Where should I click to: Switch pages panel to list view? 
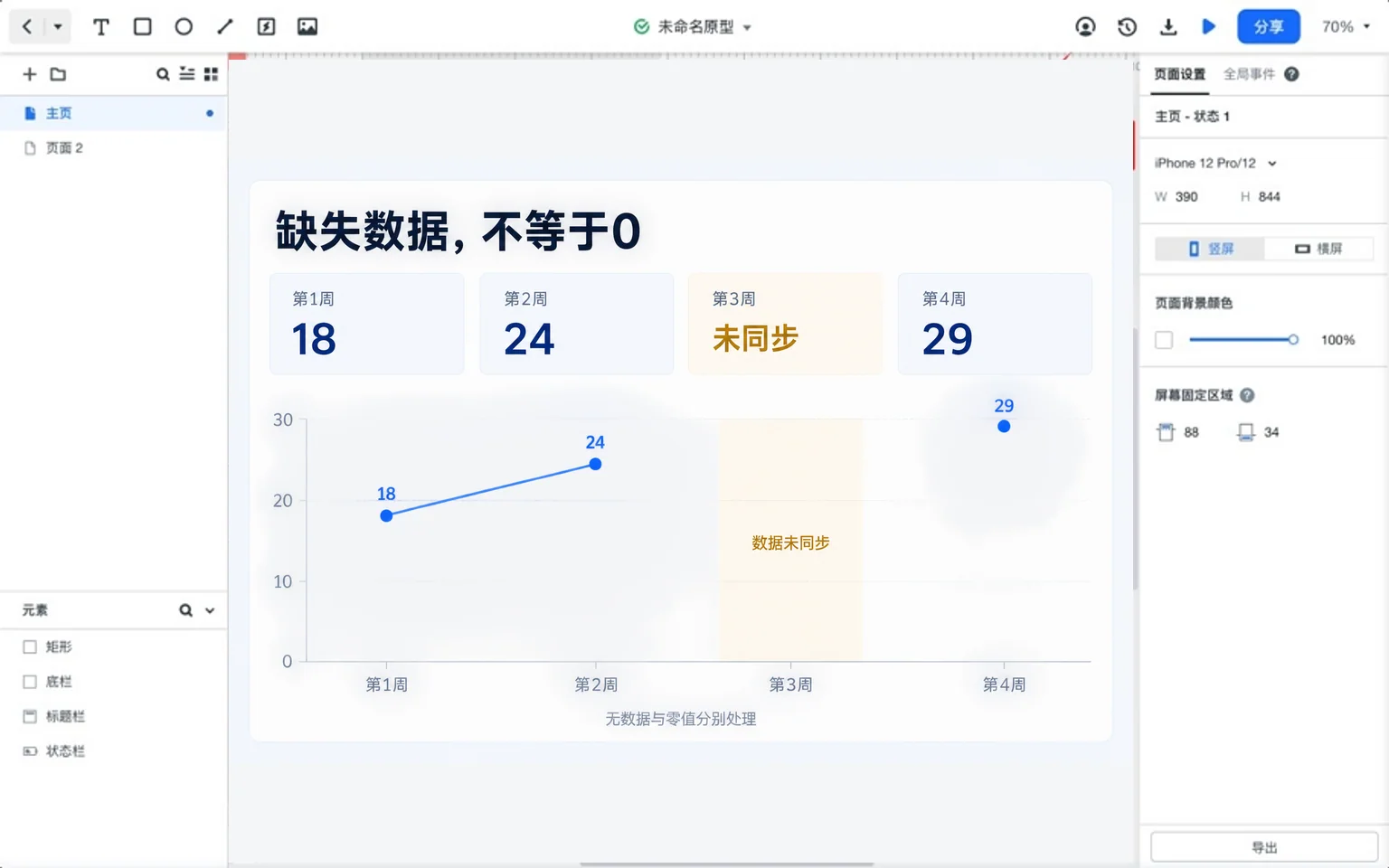point(187,74)
